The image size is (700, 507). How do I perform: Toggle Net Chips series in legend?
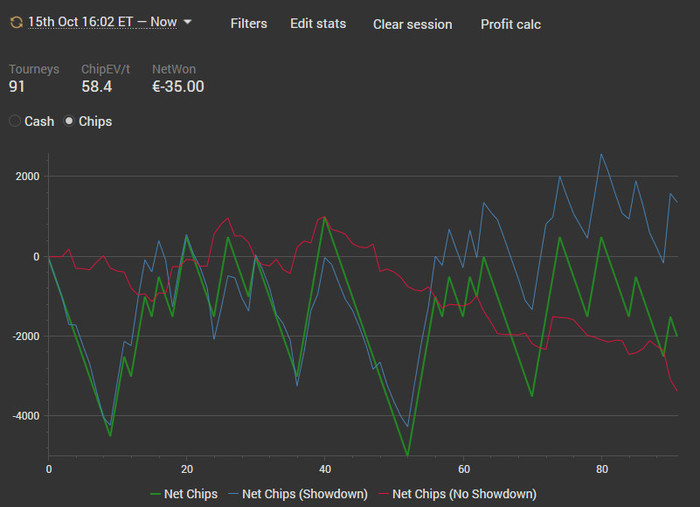click(x=184, y=494)
